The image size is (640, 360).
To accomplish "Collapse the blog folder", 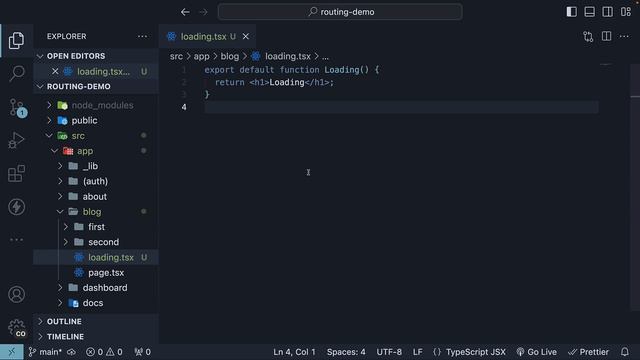I will [x=96, y=212].
